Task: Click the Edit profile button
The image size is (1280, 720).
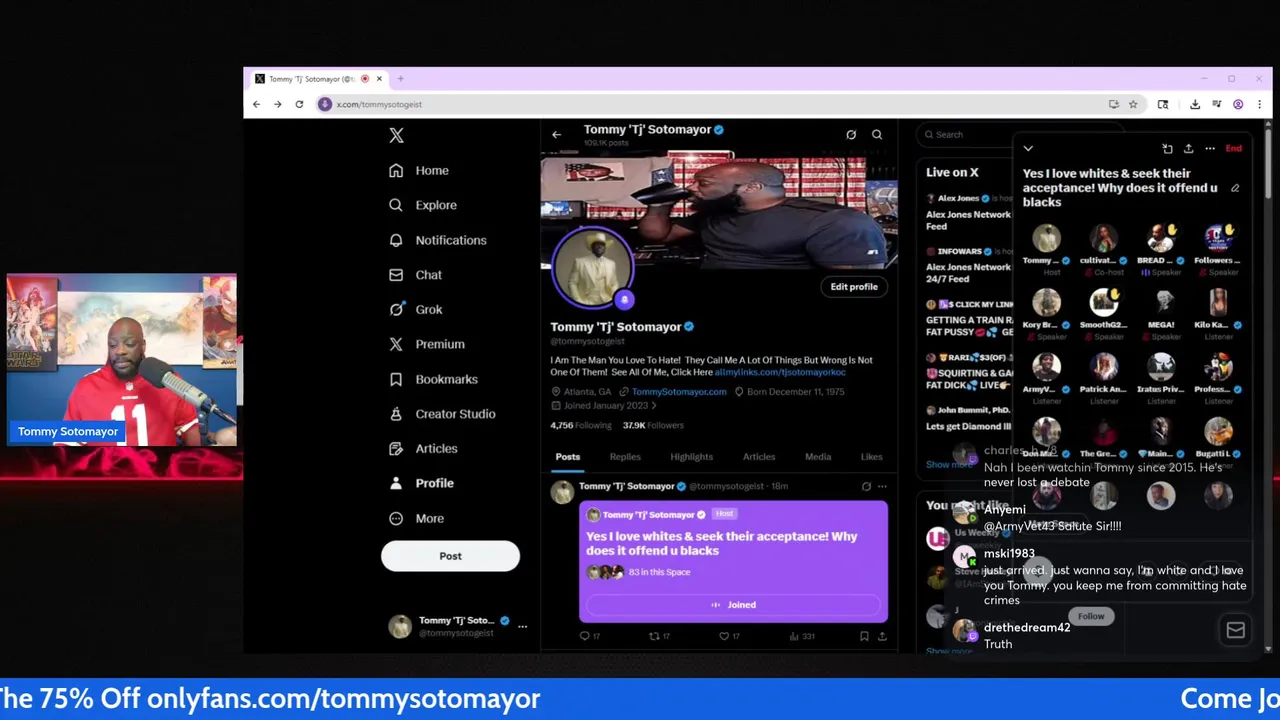Action: (854, 287)
